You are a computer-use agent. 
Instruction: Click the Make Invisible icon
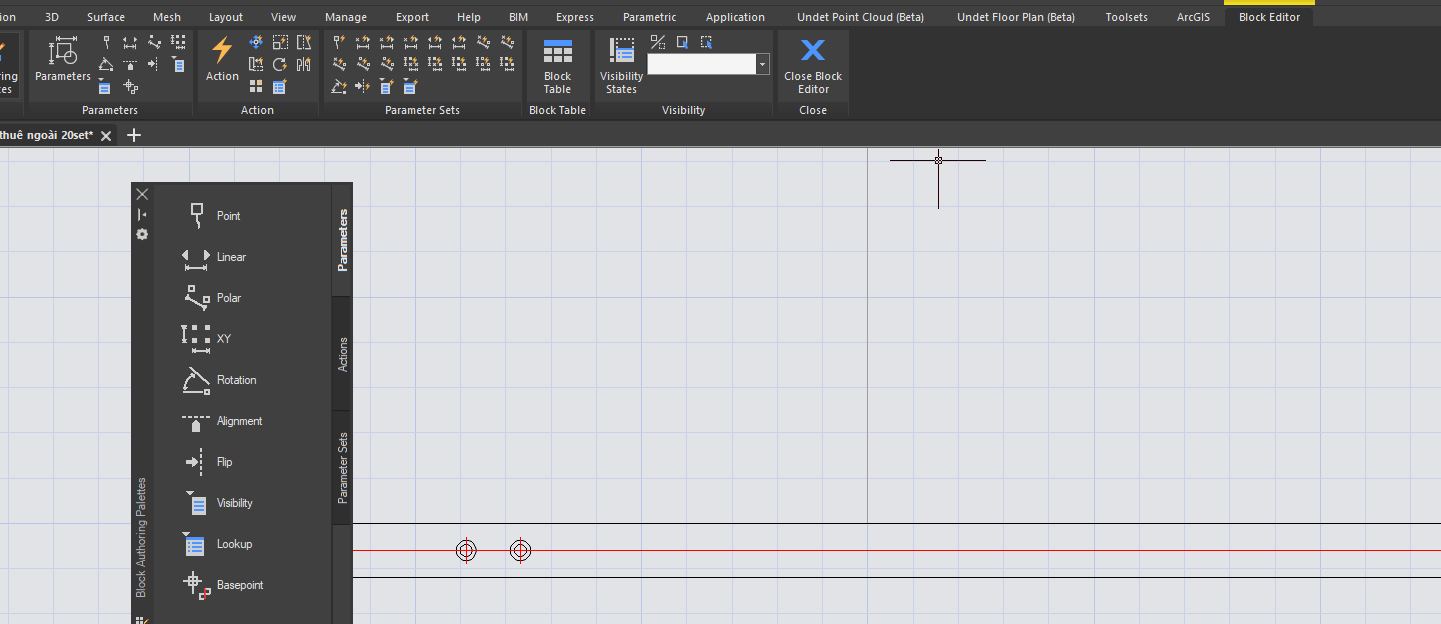point(706,42)
